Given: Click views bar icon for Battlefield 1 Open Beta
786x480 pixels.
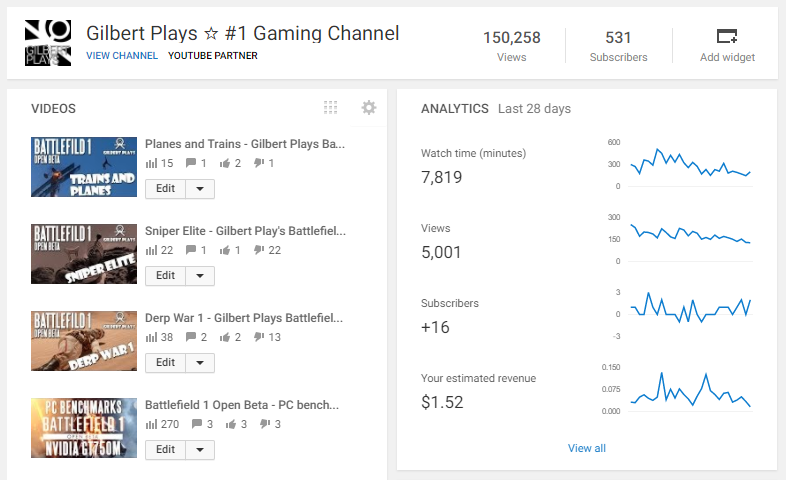Looking at the screenshot, I should [x=151, y=425].
